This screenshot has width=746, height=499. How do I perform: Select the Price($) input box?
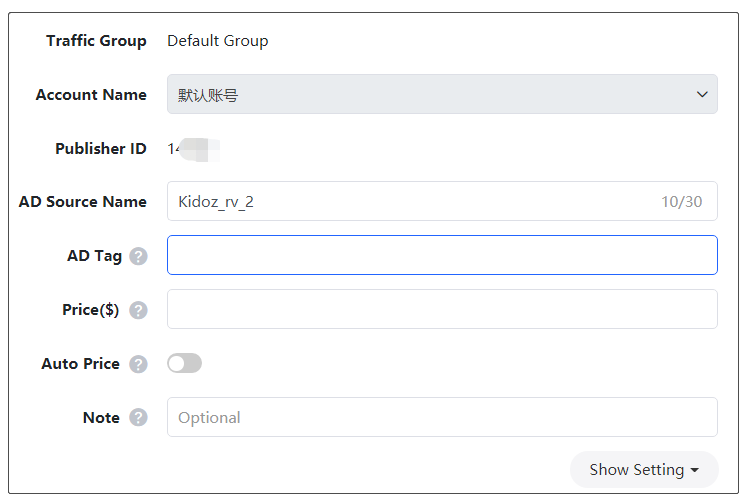point(441,310)
